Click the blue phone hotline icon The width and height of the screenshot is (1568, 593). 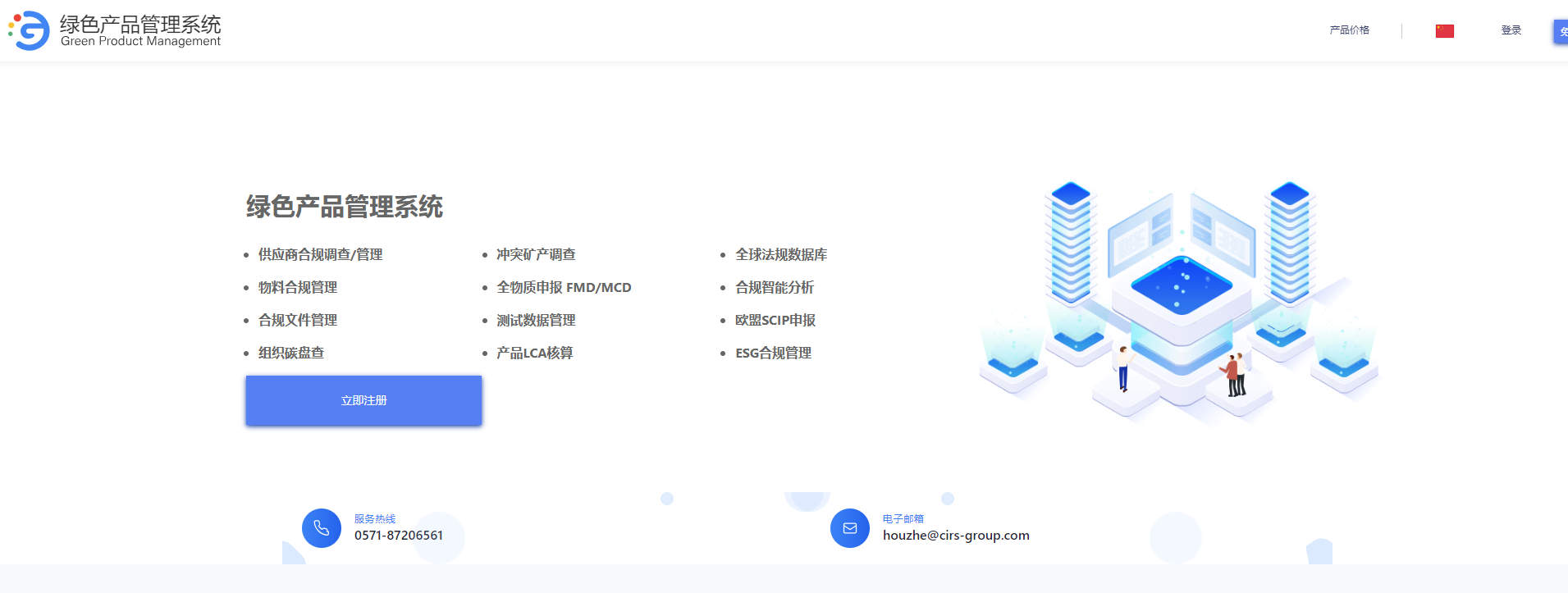tap(322, 528)
